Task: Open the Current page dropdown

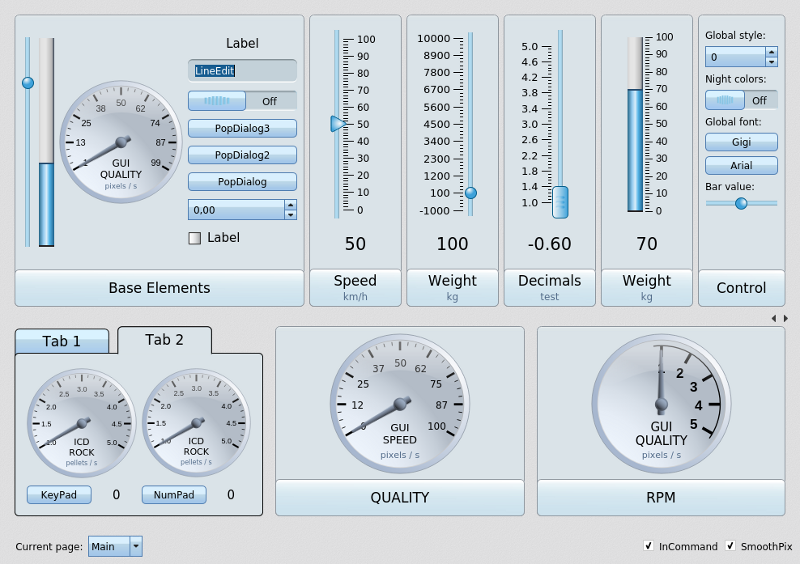Action: (x=136, y=546)
